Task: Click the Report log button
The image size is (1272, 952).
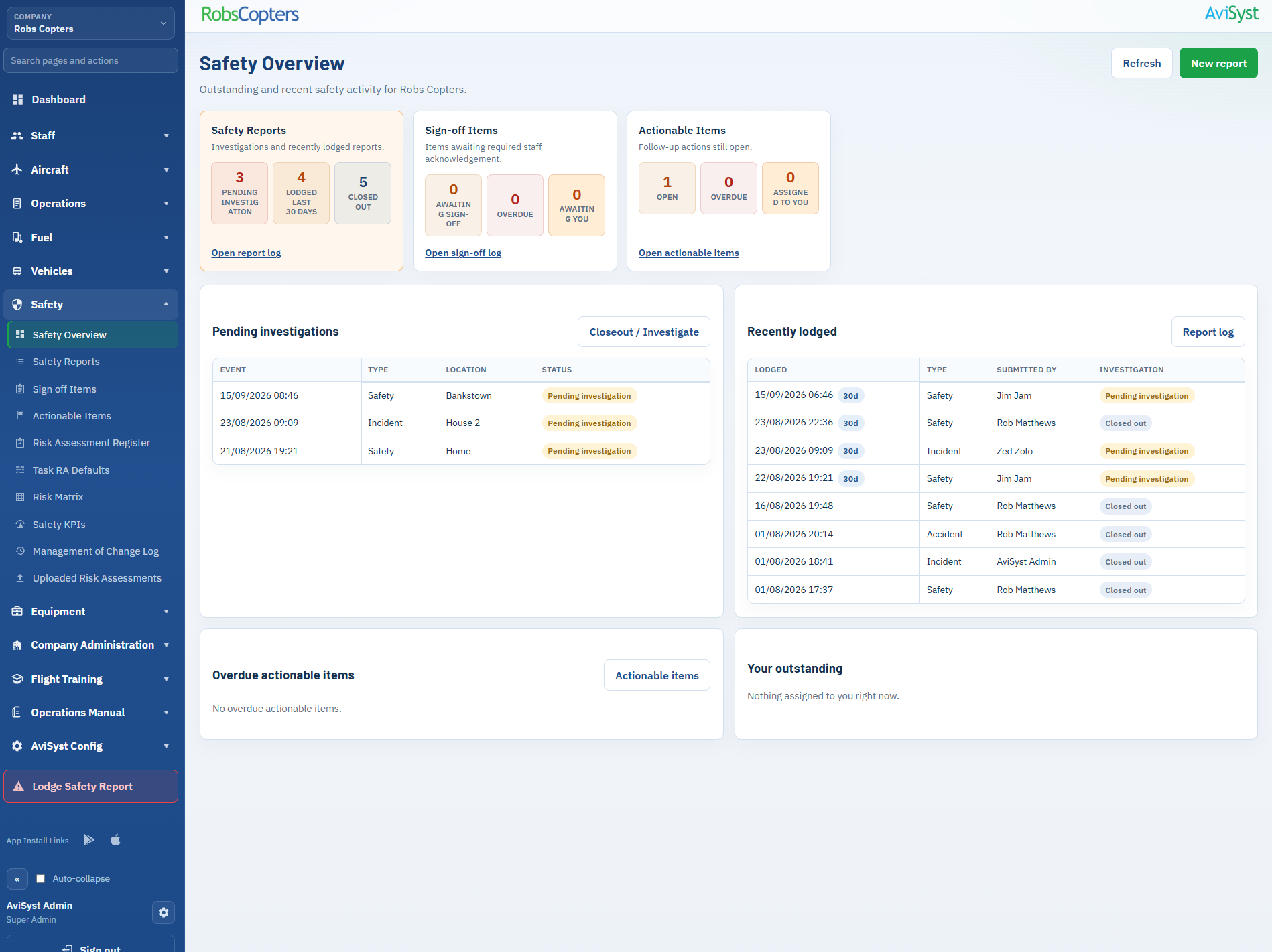Action: point(1208,332)
